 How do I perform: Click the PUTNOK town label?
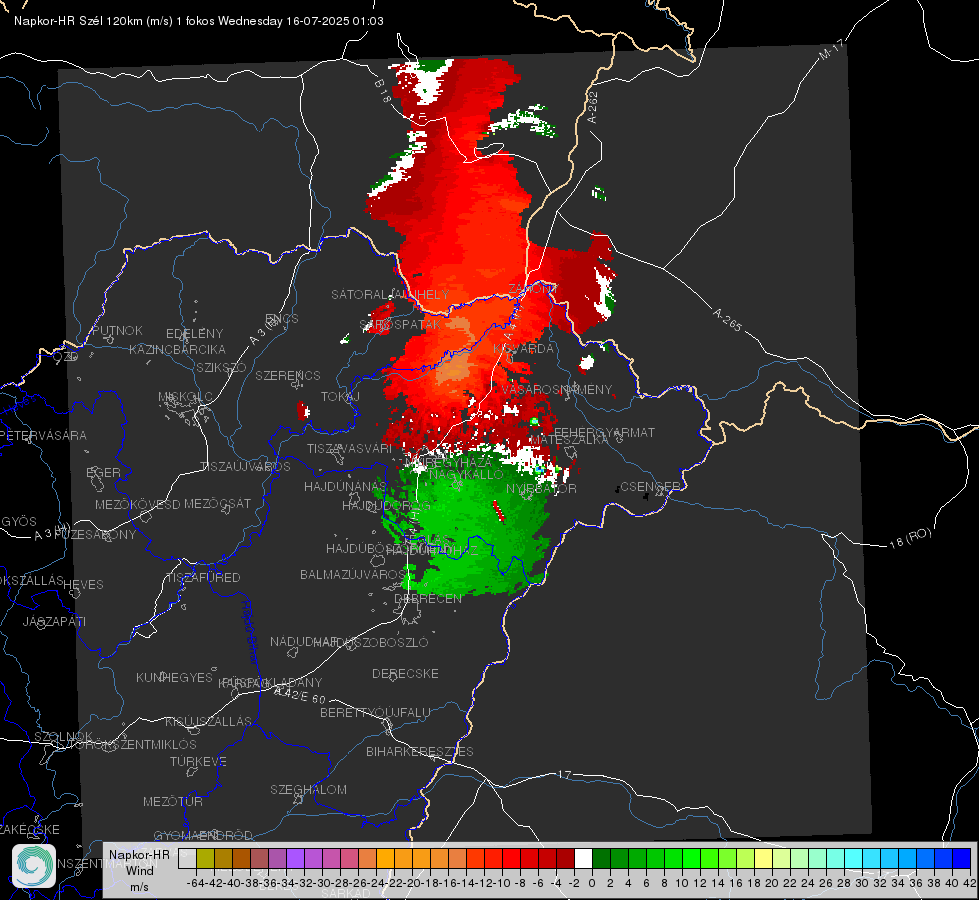117,330
